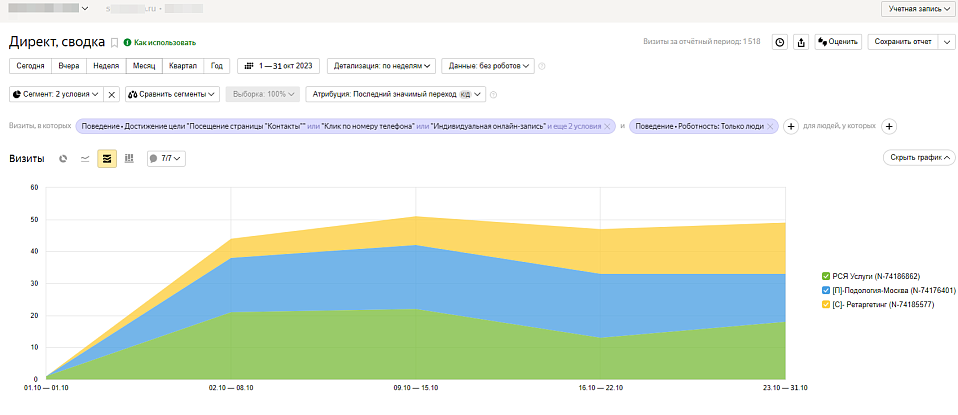Select the column chart view icon
Image resolution: width=958 pixels, height=415 pixels.
point(129,158)
